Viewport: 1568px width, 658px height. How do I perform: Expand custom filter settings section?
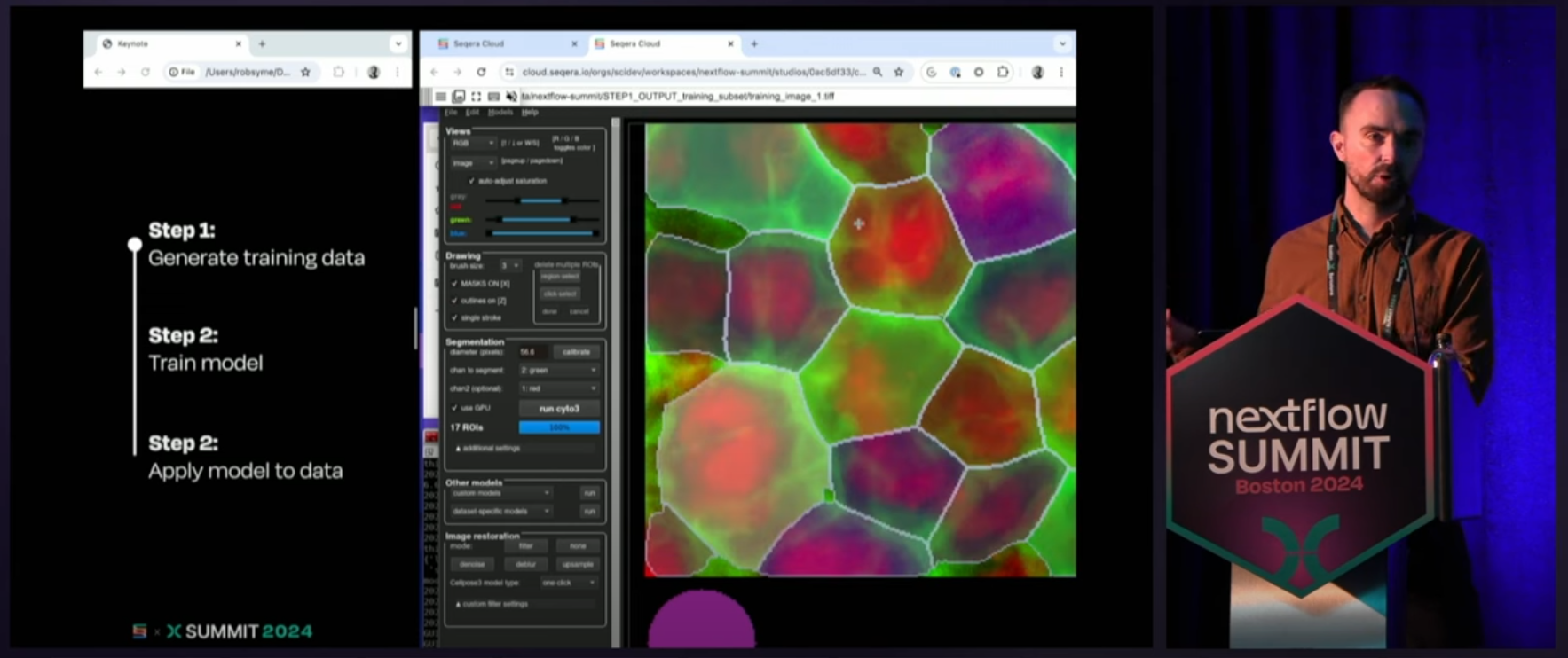[524, 604]
